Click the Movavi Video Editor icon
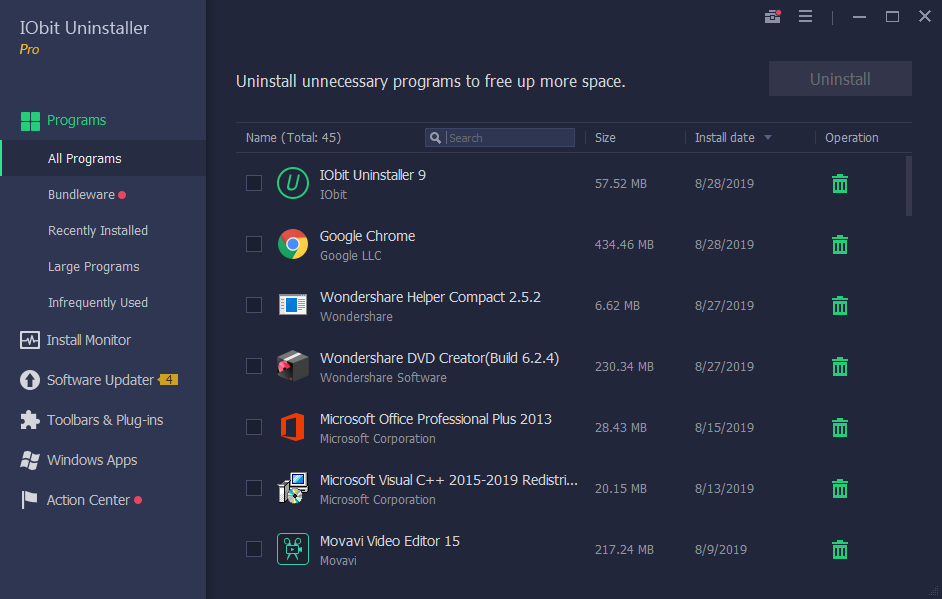Image resolution: width=942 pixels, height=599 pixels. pyautogui.click(x=293, y=549)
